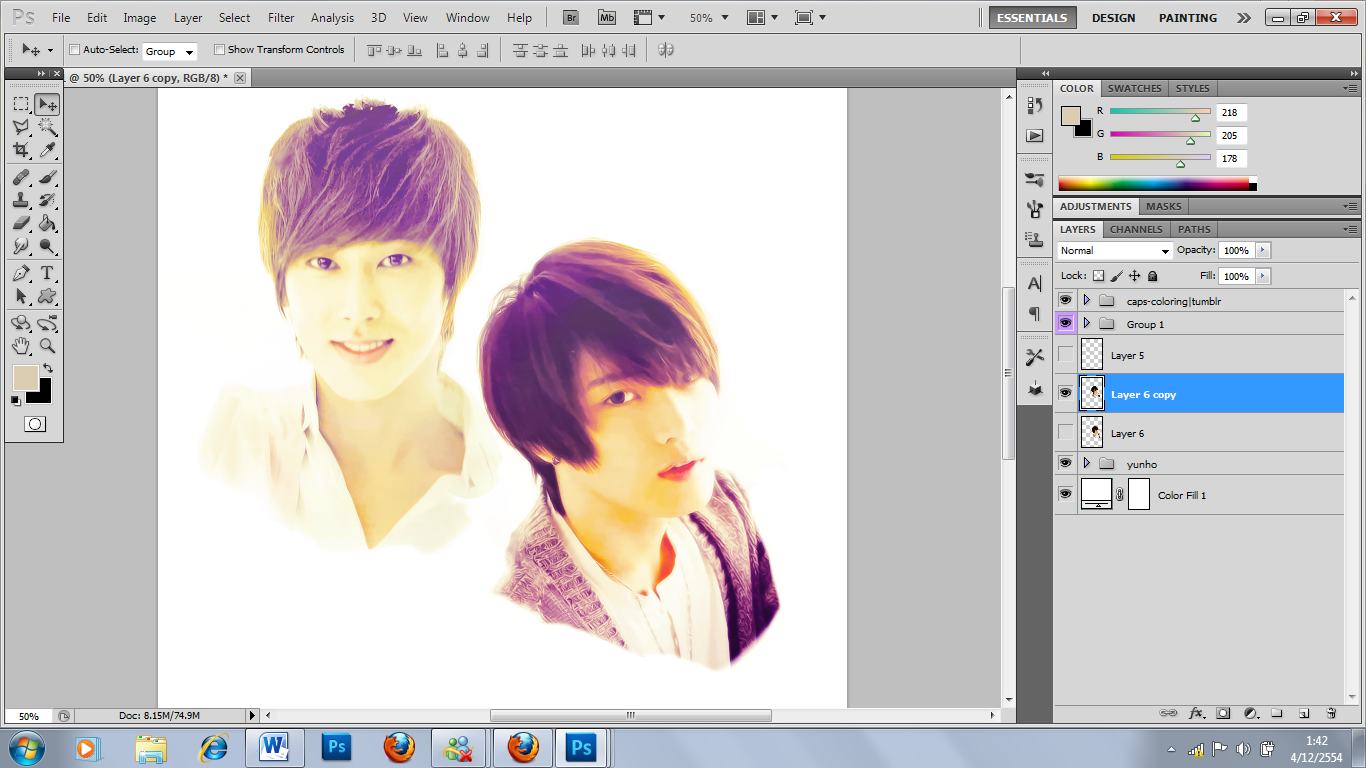Switch to the Channels tab
This screenshot has height=768, width=1366.
1136,229
